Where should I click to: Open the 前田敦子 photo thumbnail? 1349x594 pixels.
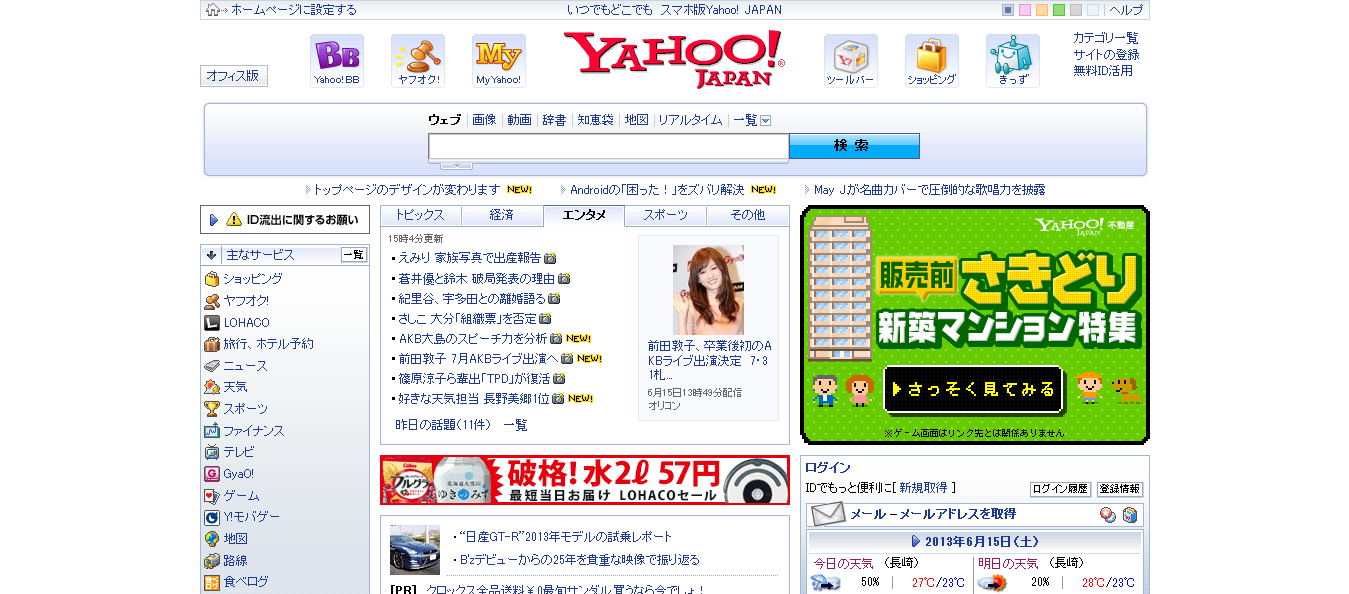coord(708,290)
